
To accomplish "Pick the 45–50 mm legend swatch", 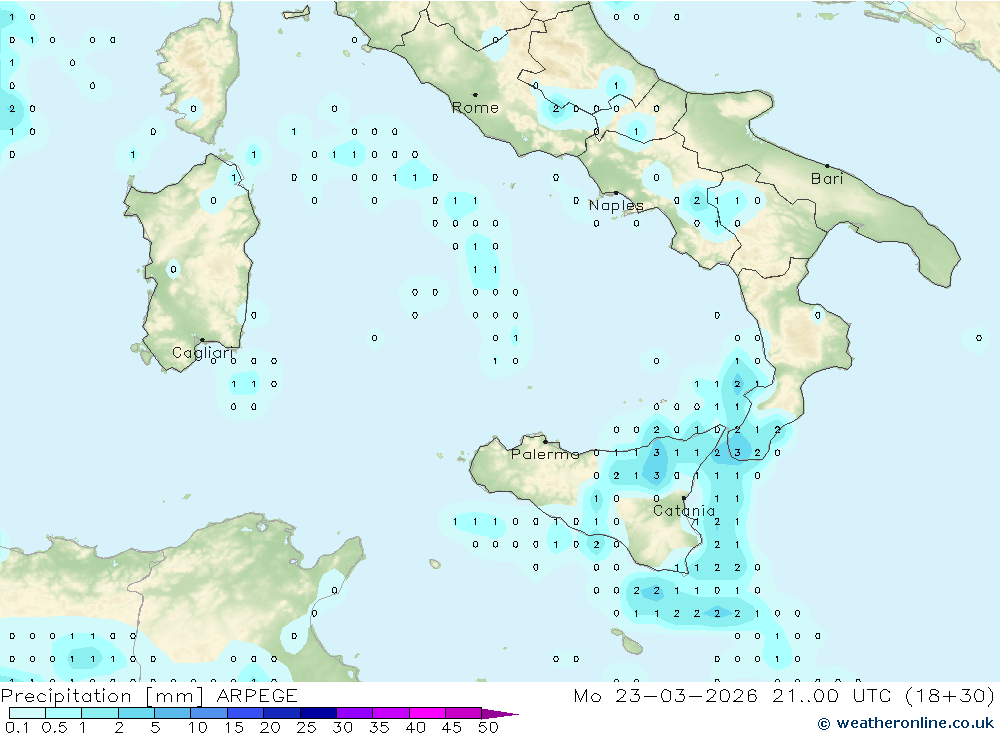I will coord(463,713).
